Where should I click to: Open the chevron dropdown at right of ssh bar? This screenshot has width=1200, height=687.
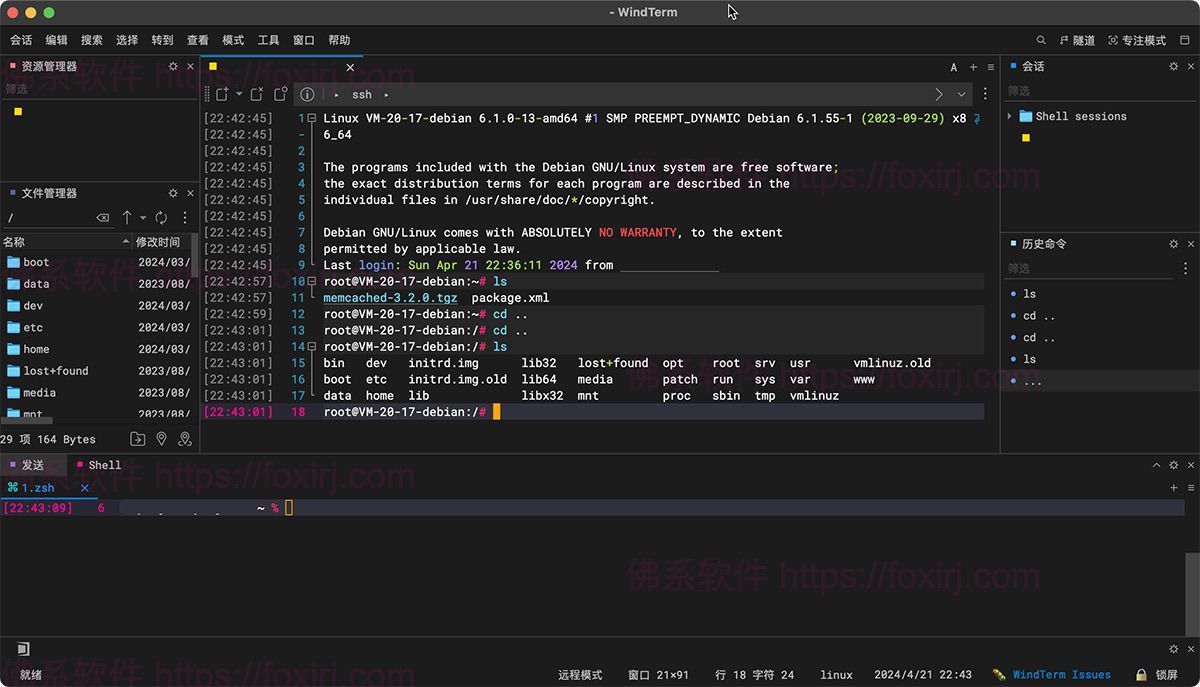click(963, 94)
